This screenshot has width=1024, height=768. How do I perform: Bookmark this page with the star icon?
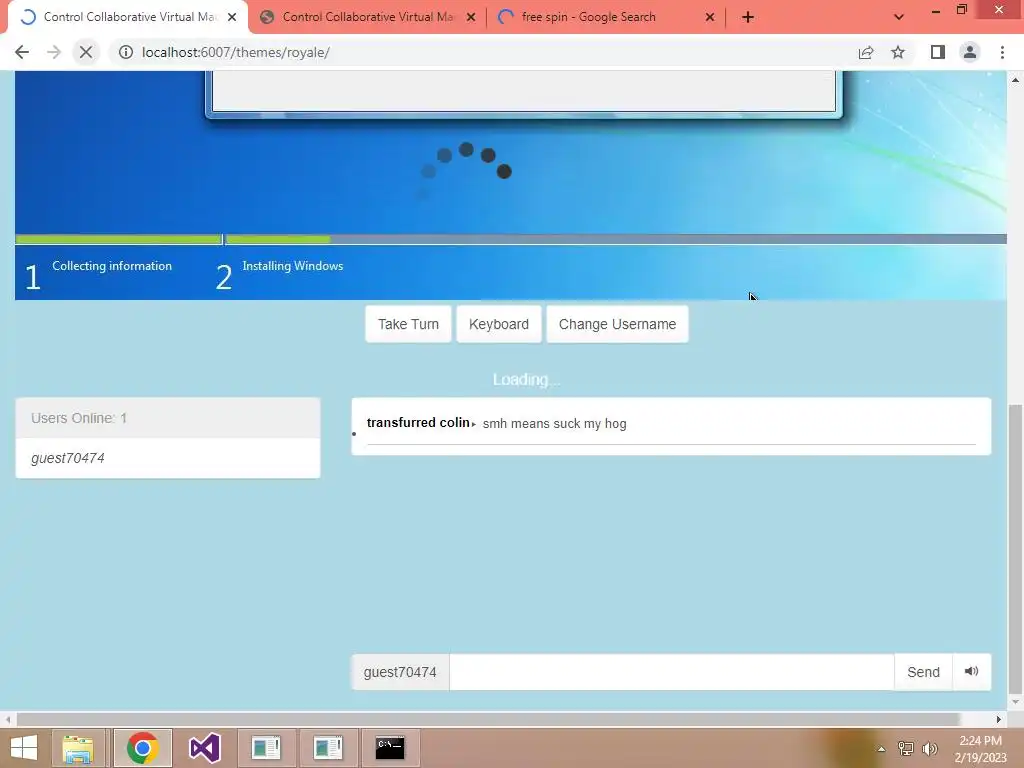898,52
